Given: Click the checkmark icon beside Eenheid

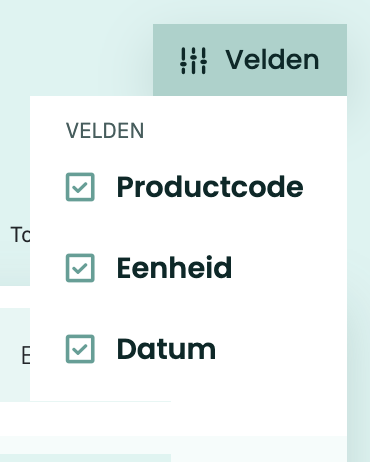Looking at the screenshot, I should coord(80,268).
